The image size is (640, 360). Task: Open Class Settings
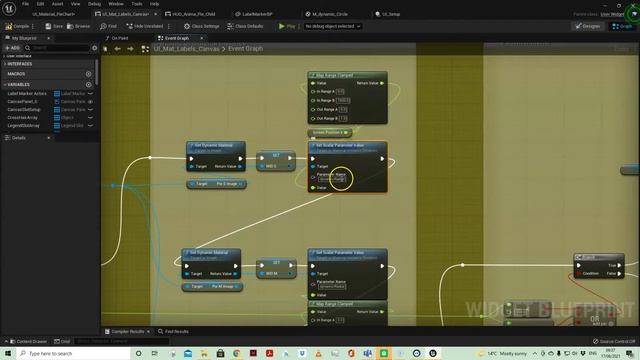pos(201,26)
